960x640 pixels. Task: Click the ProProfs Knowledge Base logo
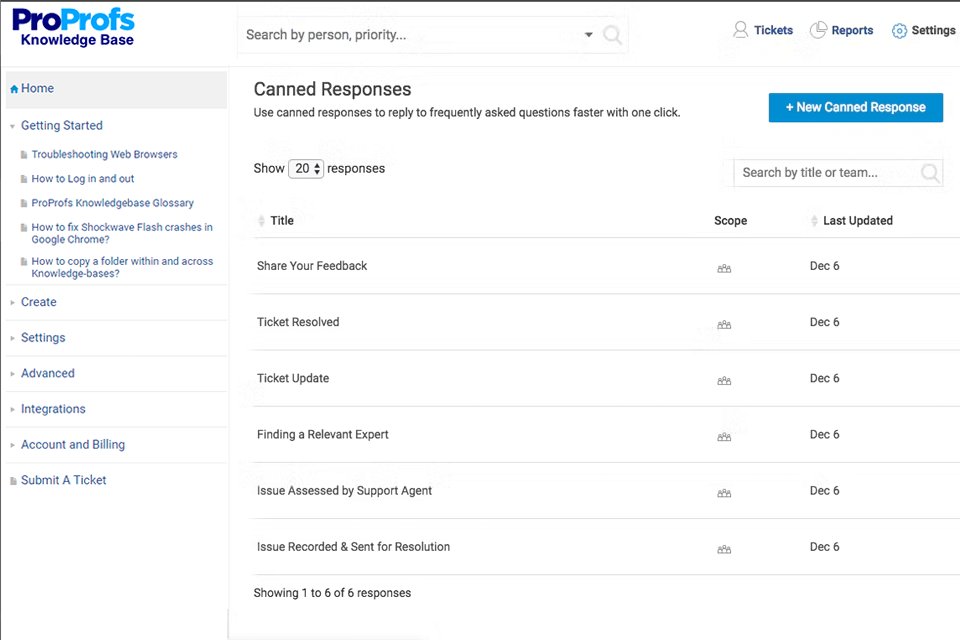73,28
